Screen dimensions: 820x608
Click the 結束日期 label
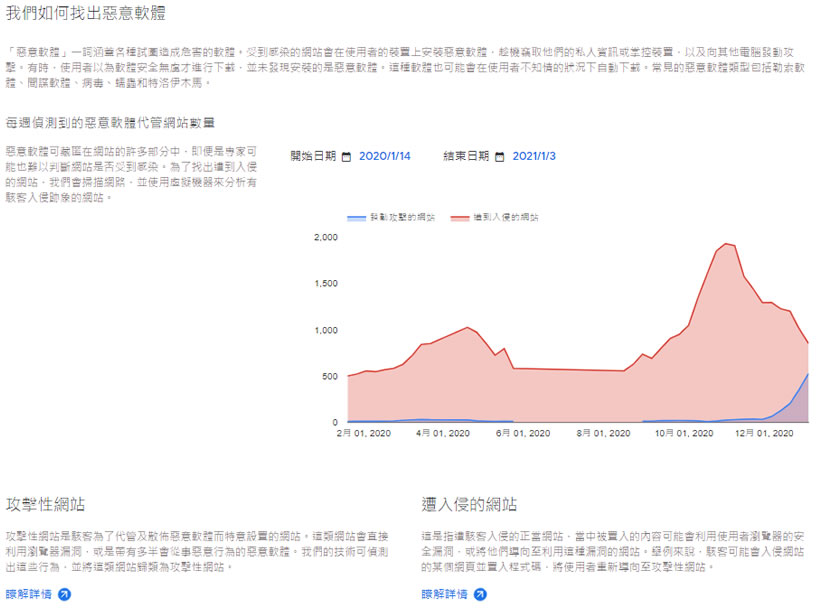click(x=466, y=156)
